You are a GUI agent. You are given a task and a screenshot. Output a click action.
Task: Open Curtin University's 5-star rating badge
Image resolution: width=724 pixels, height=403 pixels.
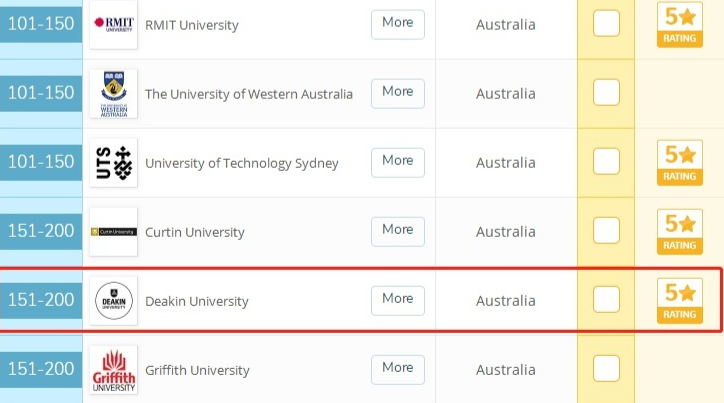pos(680,232)
